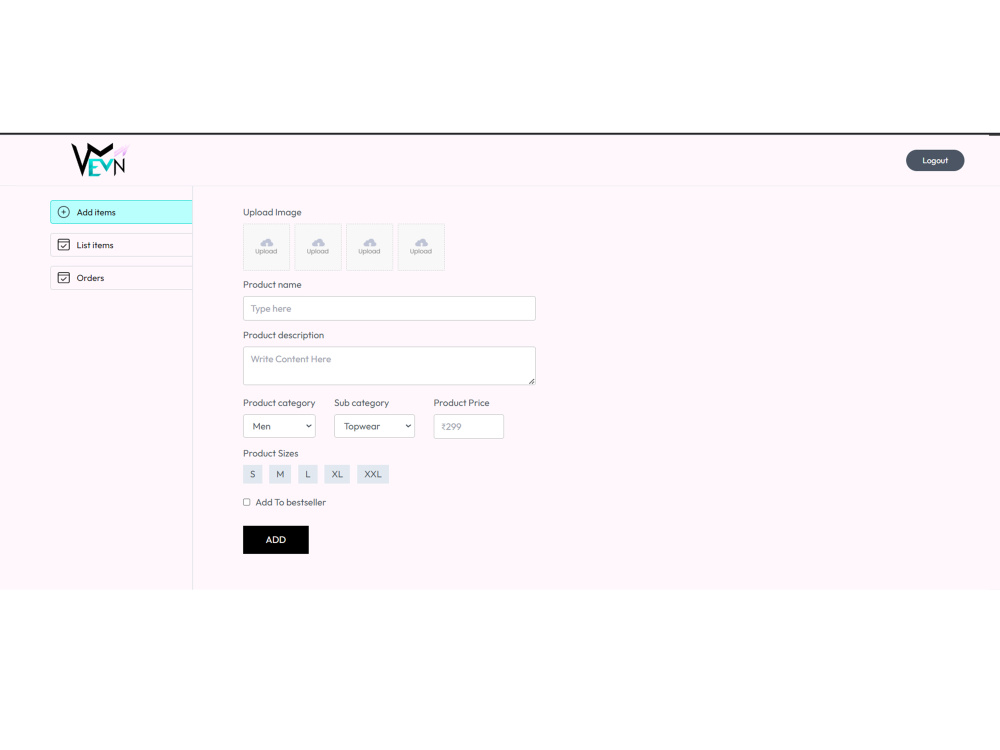Submit the product with the ADD button
Viewport: 1000px width, 750px height.
coord(276,540)
